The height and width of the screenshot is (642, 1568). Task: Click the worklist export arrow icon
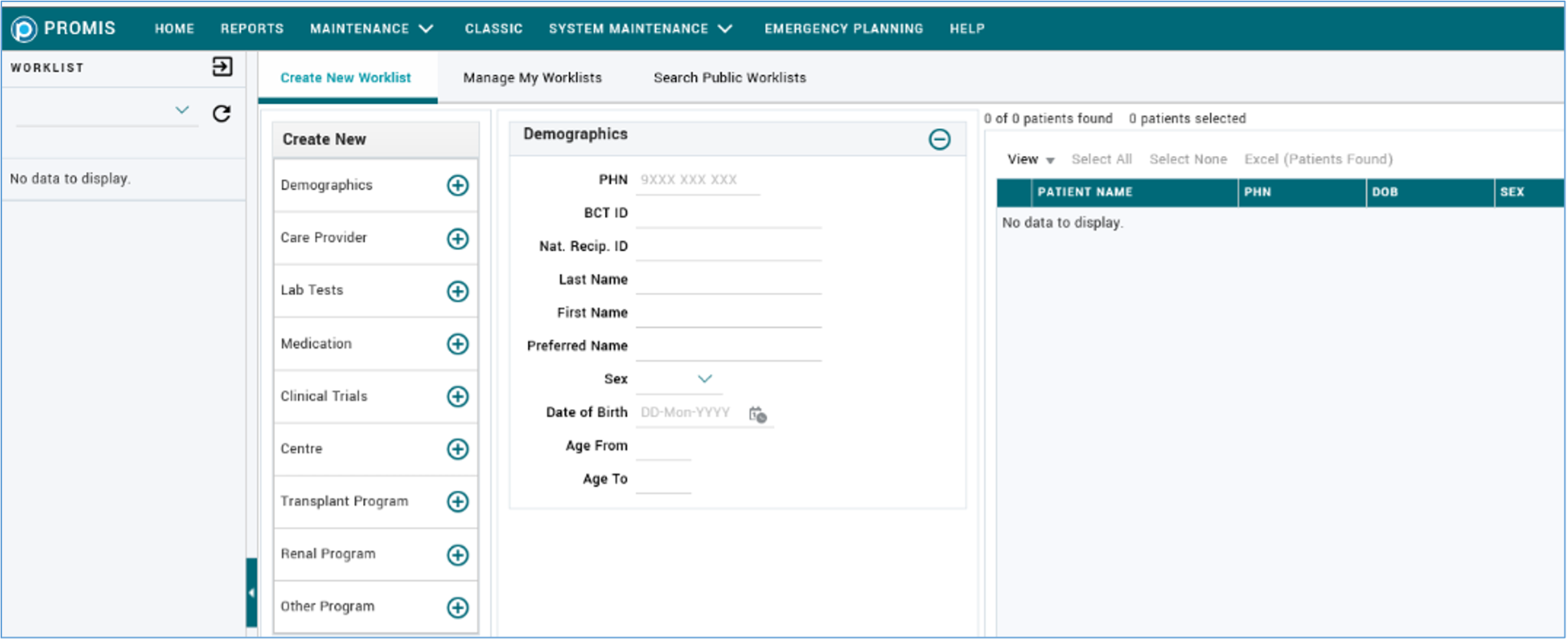[x=222, y=67]
